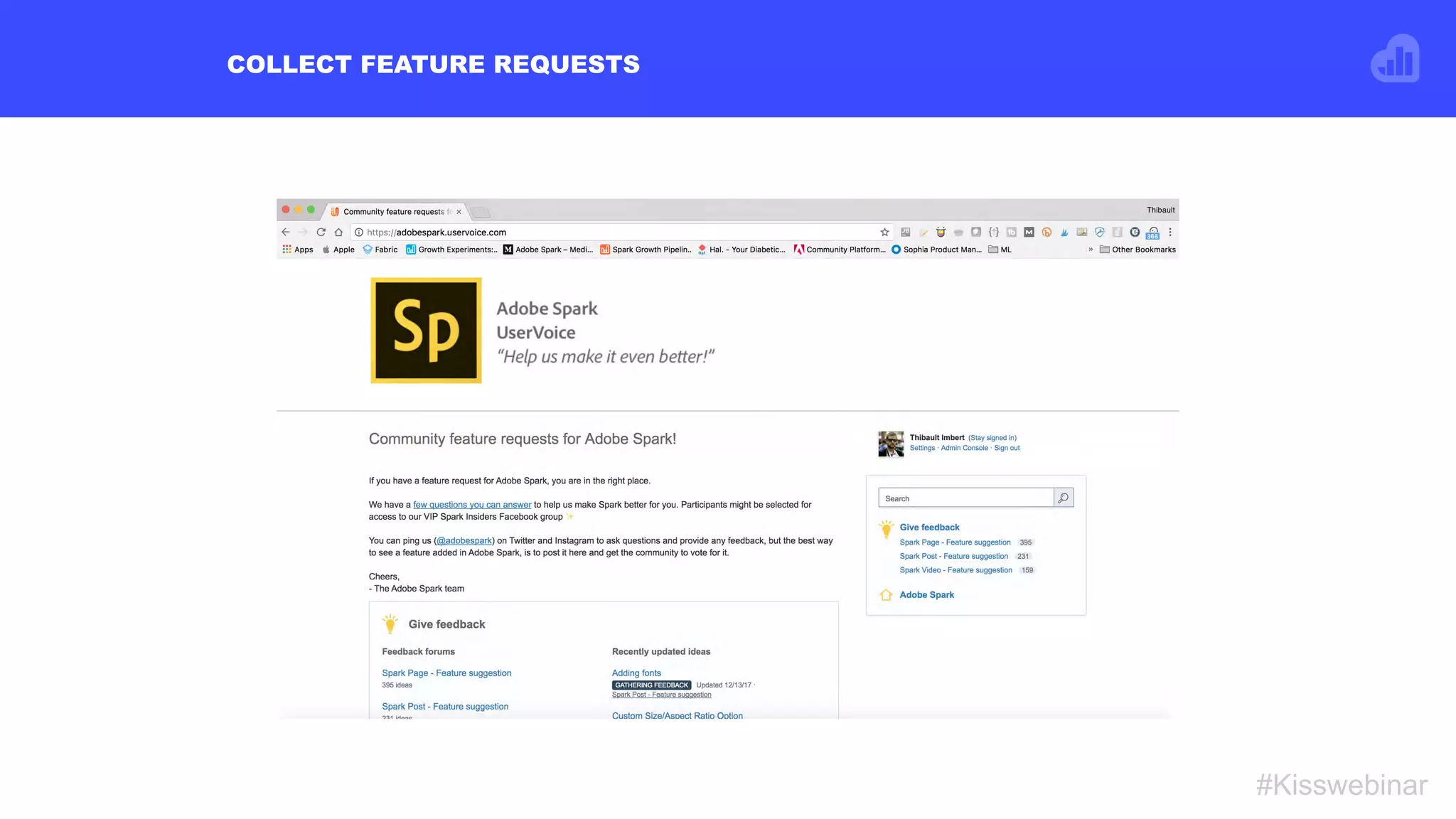Screen dimensions: 1456x819
Task: Close the Community feature requests tab
Action: (x=459, y=212)
